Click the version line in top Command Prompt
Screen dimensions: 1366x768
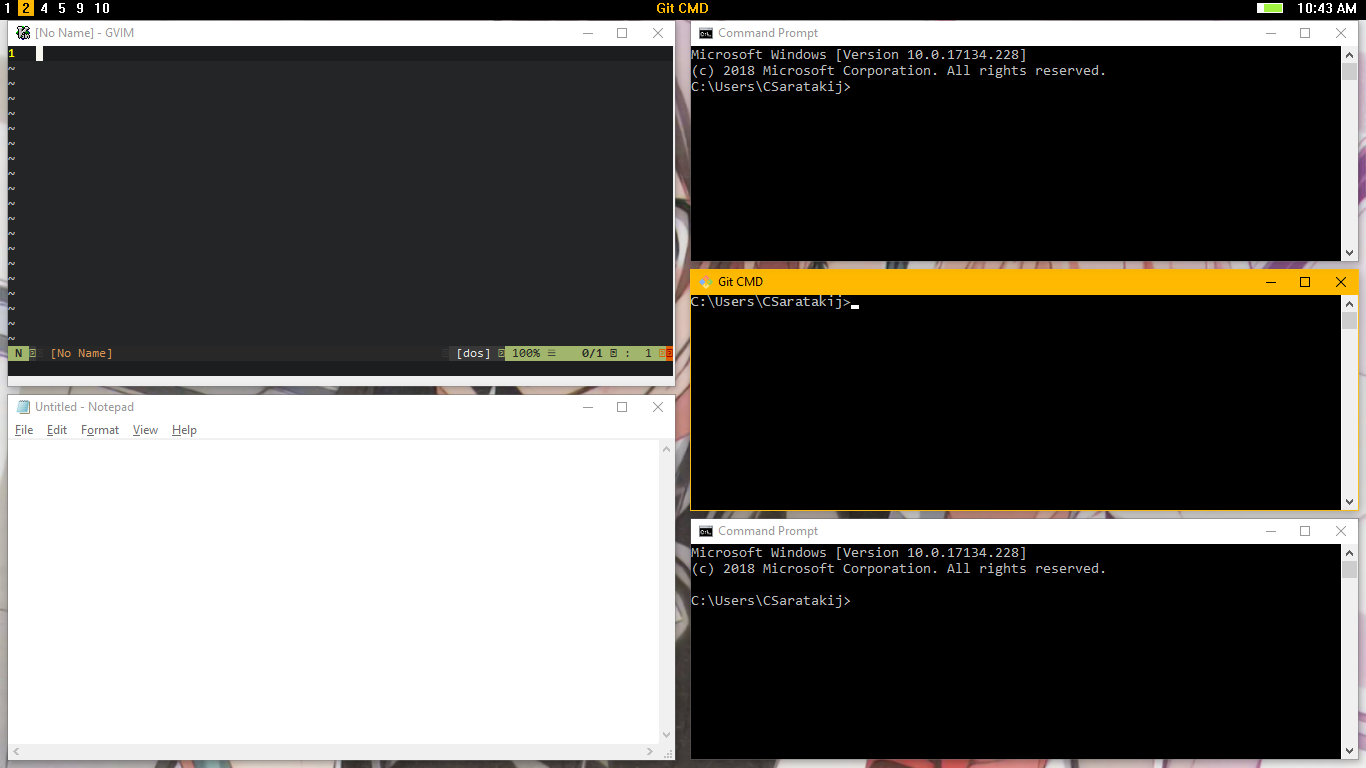[x=859, y=55]
